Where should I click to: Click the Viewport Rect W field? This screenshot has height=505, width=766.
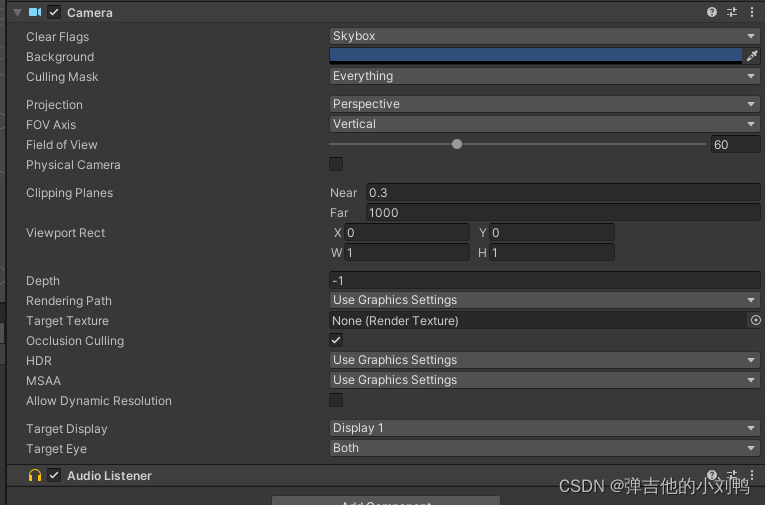pos(406,252)
